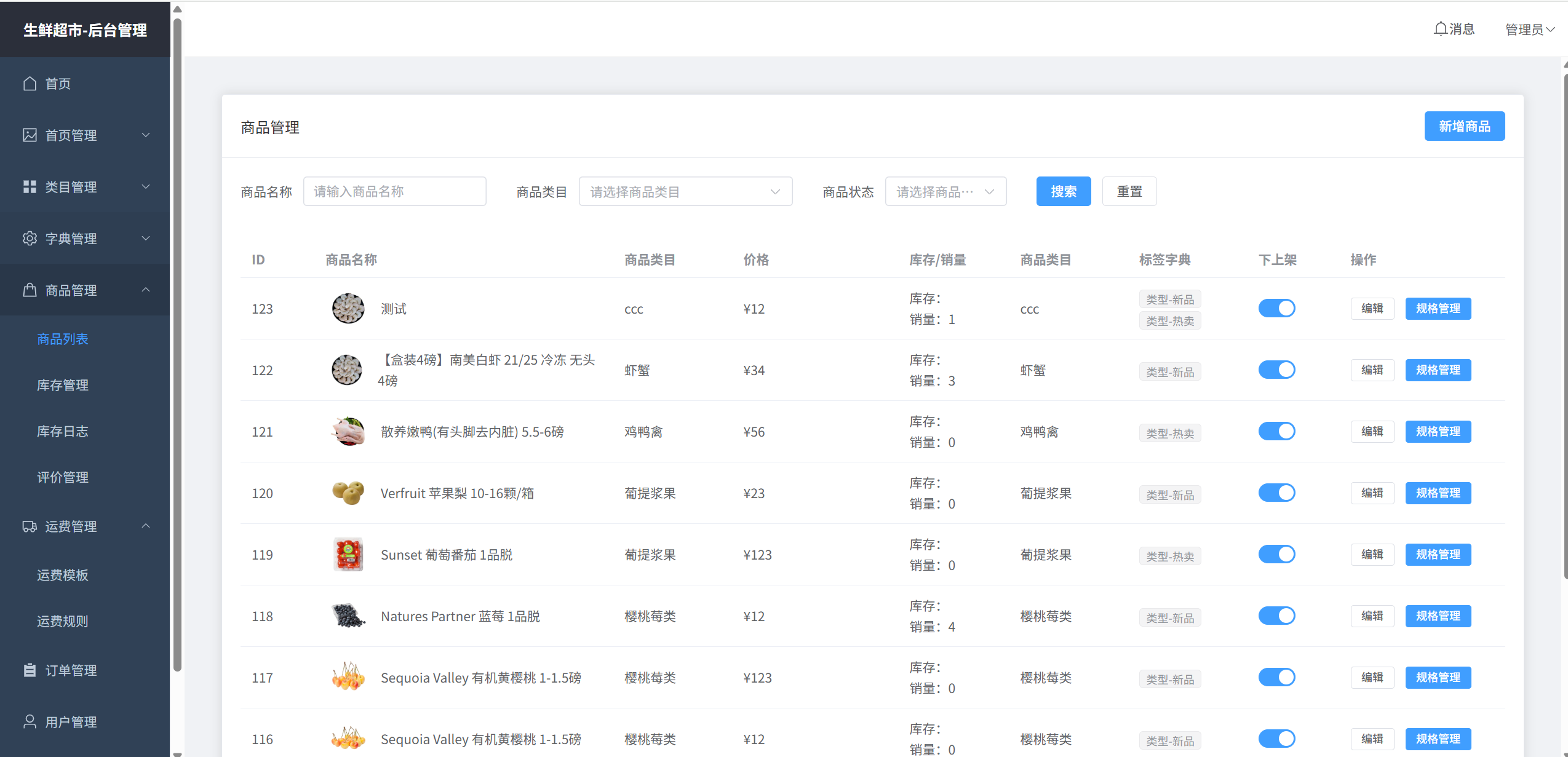Click the home house icon in sidebar
The height and width of the screenshot is (757, 1568).
pos(30,84)
